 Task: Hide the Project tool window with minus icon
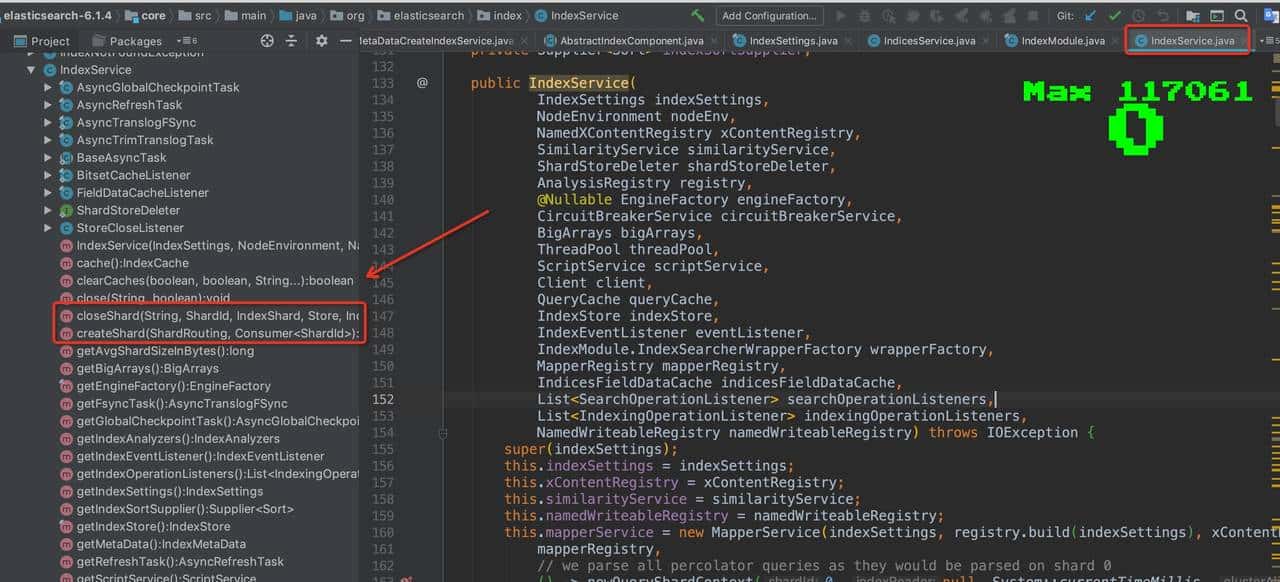pos(345,41)
